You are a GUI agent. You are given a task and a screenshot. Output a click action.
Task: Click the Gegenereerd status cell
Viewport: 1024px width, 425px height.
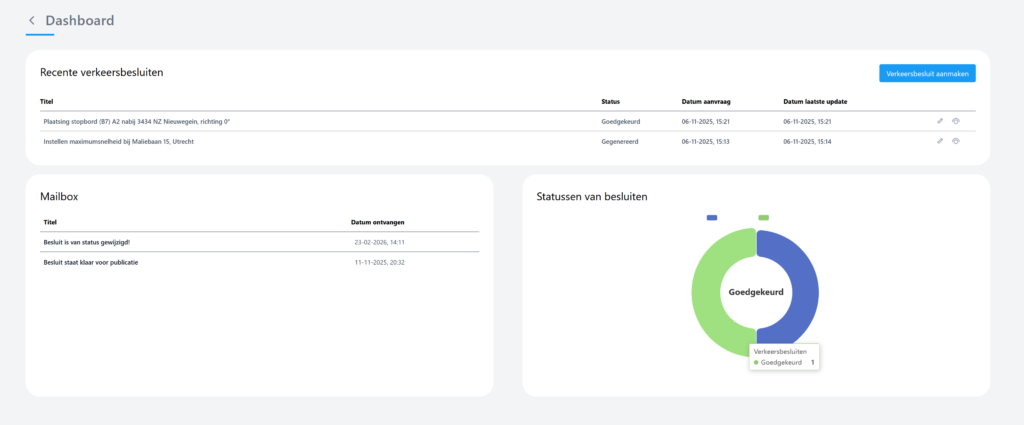tap(620, 141)
